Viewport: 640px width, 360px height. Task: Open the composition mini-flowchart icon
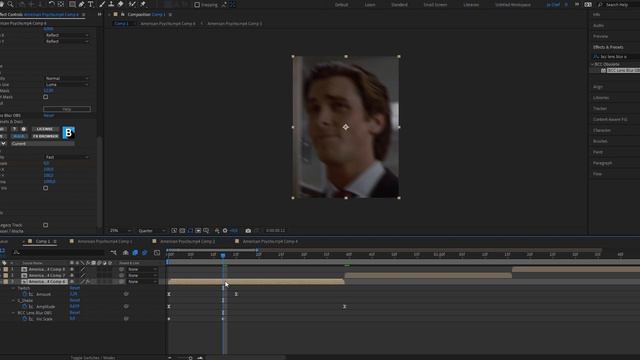pos(113,253)
